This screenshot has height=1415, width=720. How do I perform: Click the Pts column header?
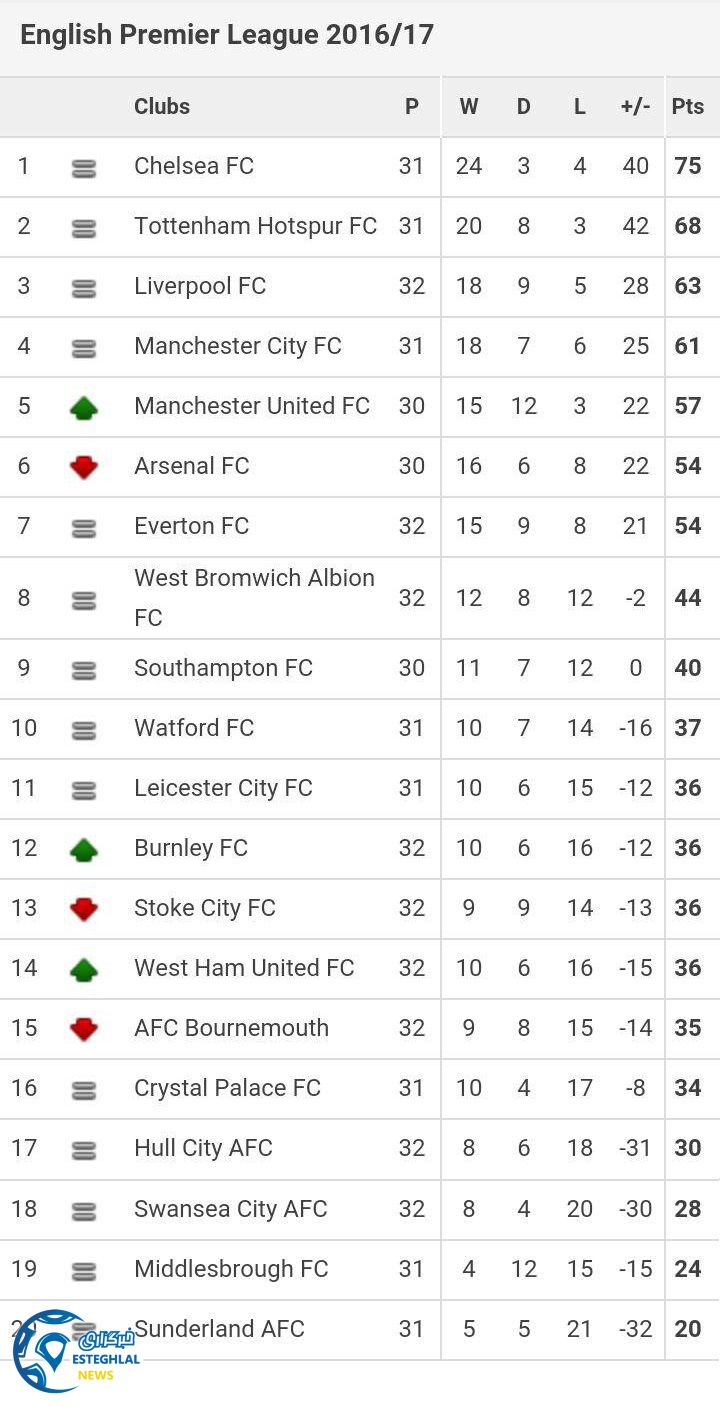pos(688,106)
